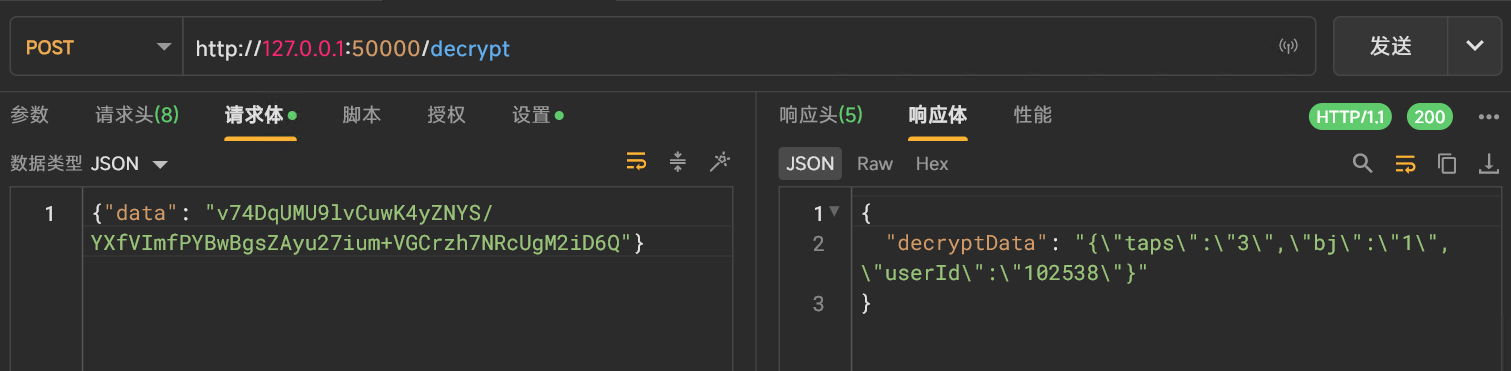
Task: Open the POST method dropdown
Action: point(96,47)
